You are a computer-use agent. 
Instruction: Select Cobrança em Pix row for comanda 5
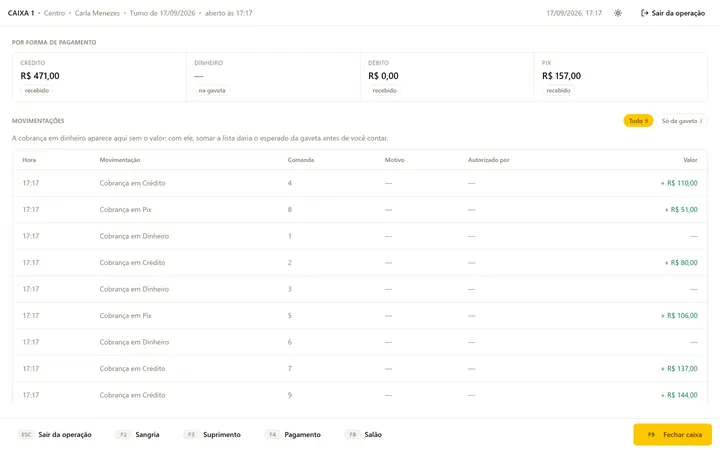(360, 315)
